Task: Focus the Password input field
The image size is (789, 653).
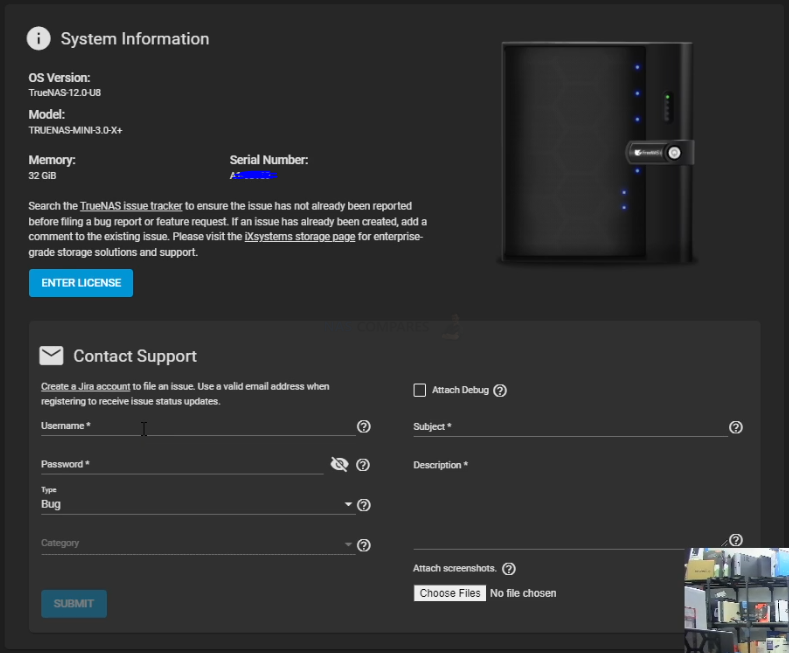Action: [x=182, y=464]
